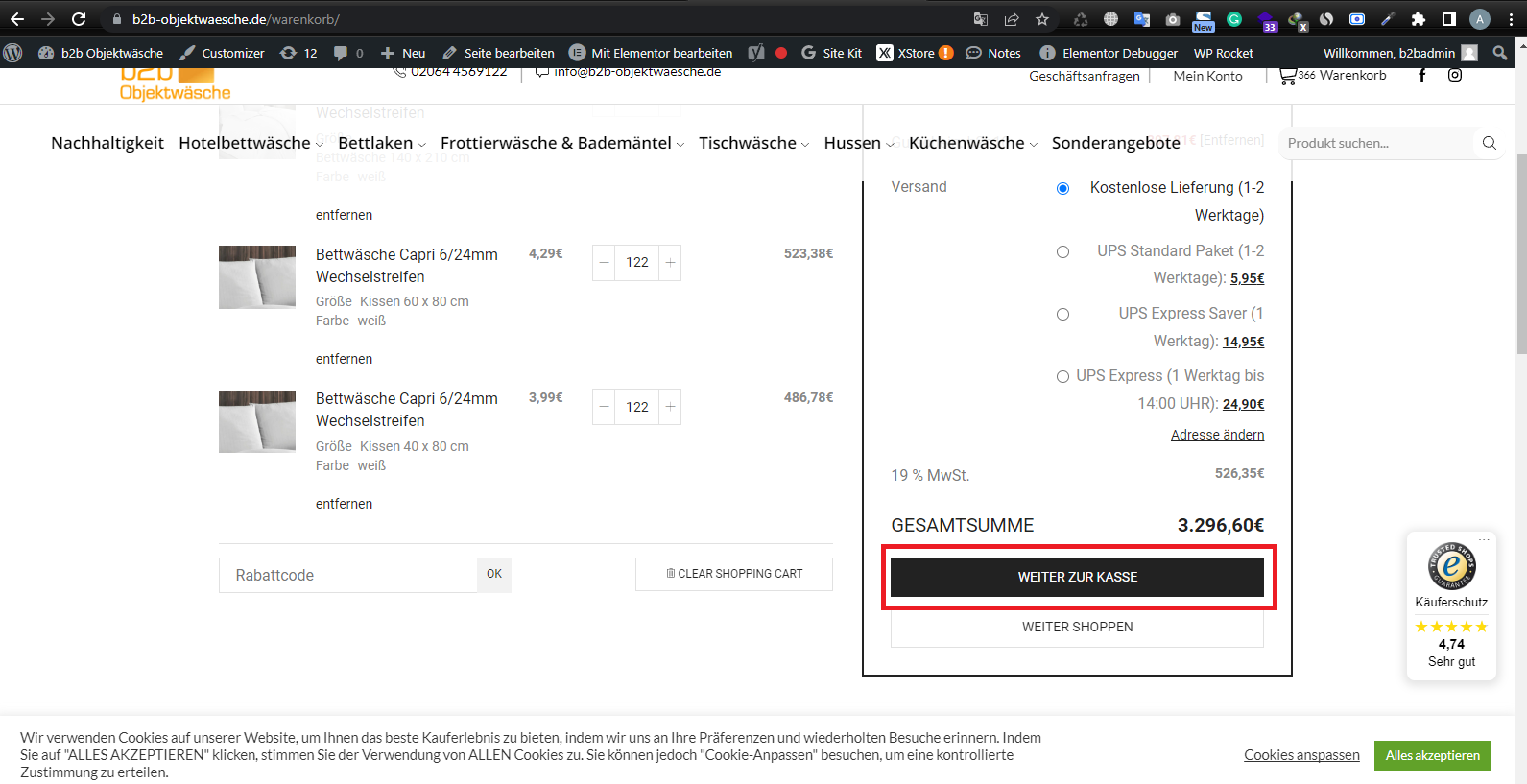Select Kostenlose Lieferung shipping option
The width and height of the screenshot is (1527, 784).
(1062, 189)
